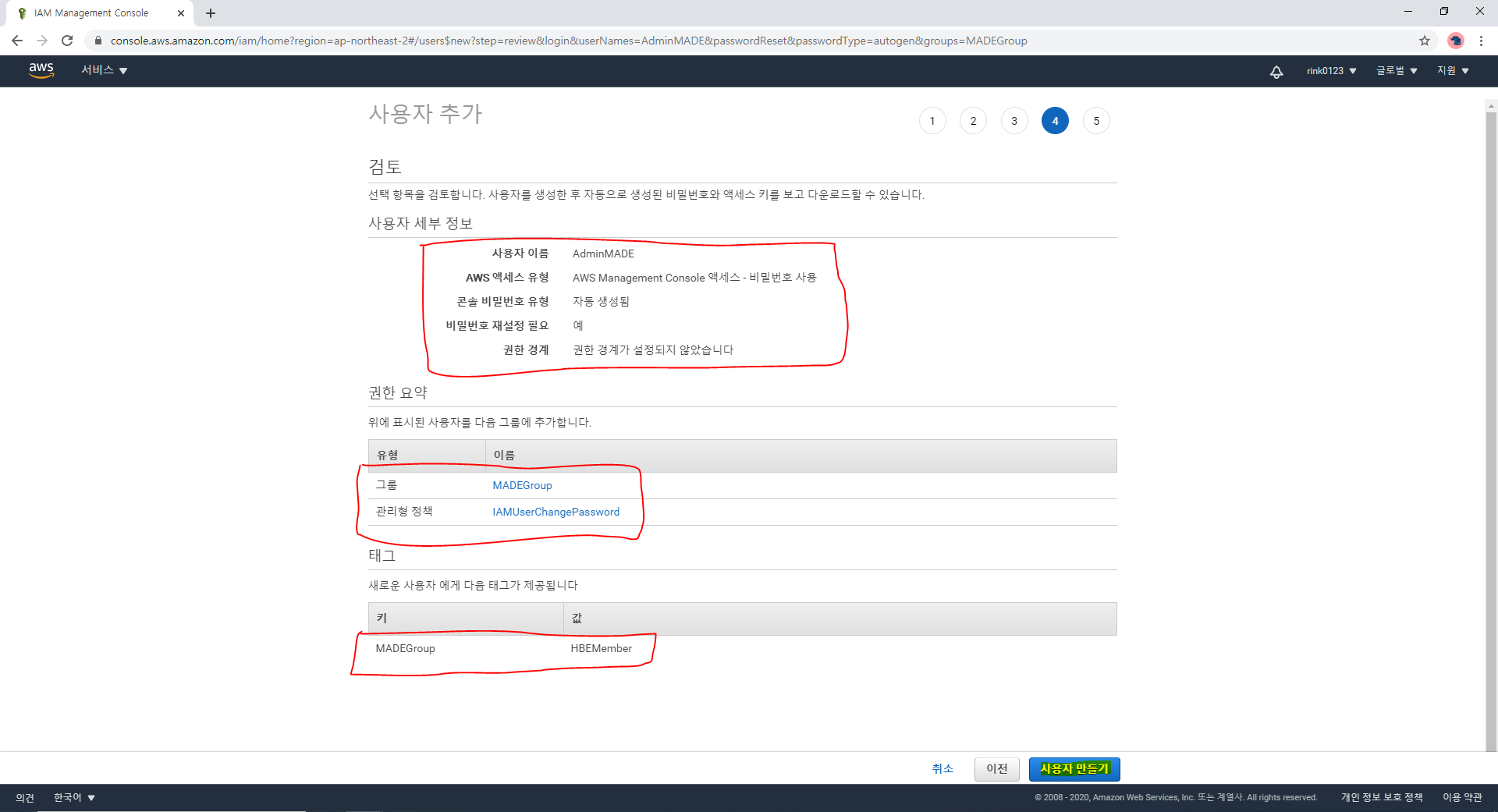The image size is (1498, 812).
Task: Click the HBEMember tag value
Action: point(601,648)
